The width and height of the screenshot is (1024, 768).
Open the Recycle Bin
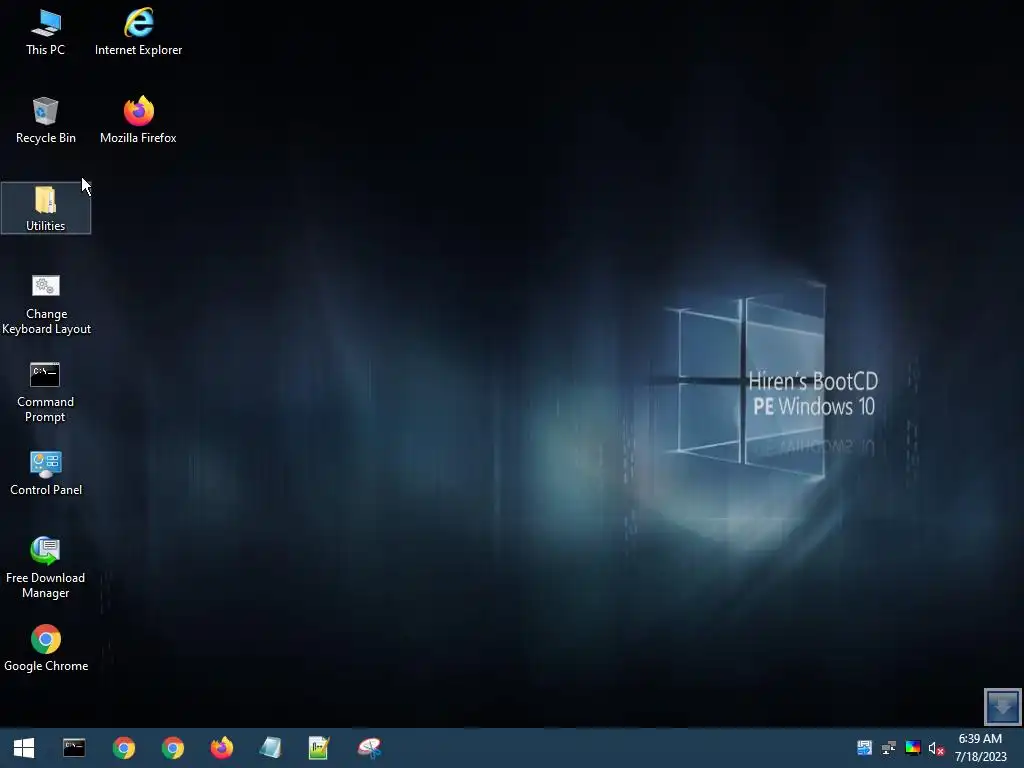(x=46, y=120)
